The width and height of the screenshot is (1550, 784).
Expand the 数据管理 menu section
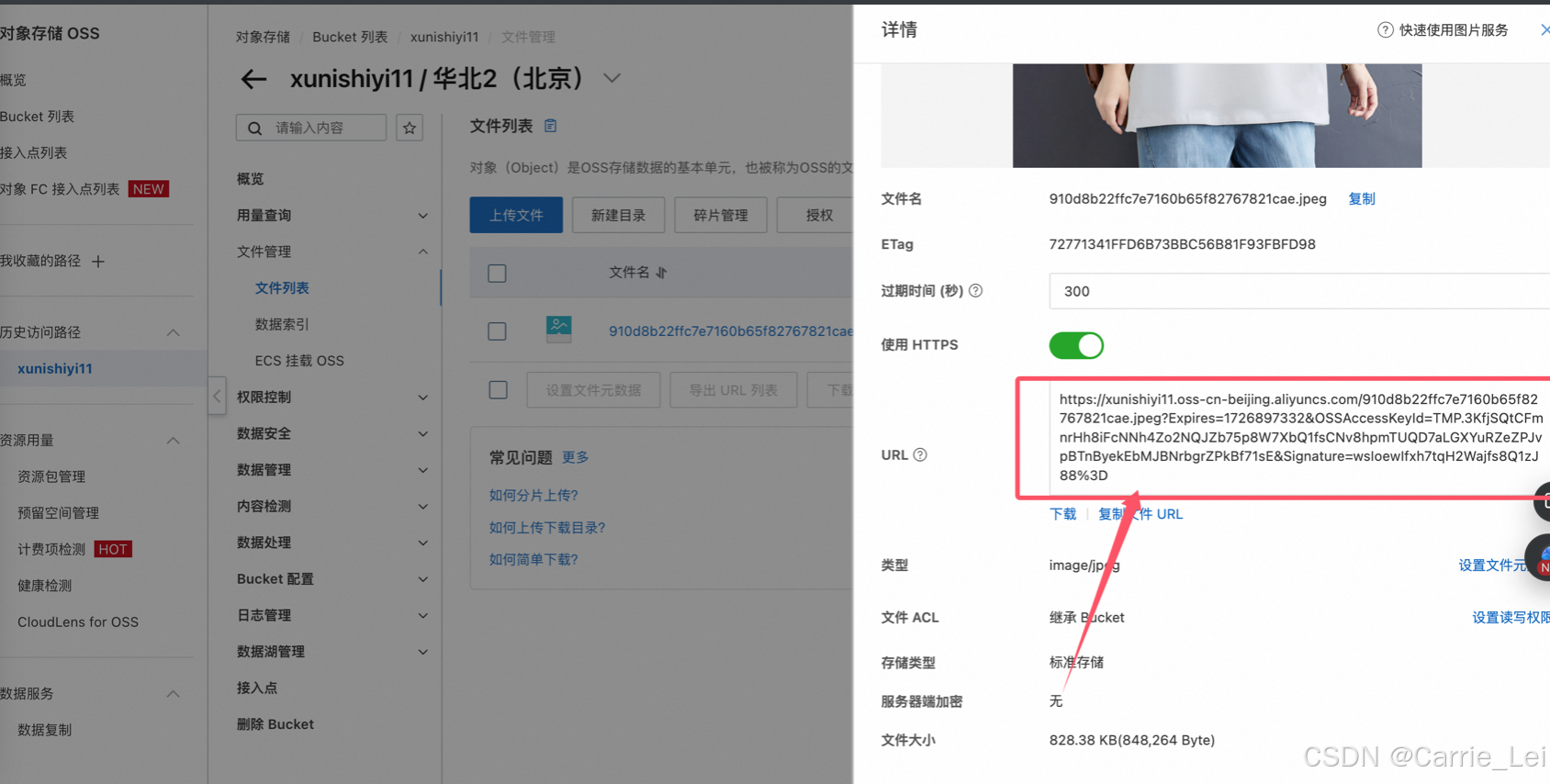click(x=422, y=470)
